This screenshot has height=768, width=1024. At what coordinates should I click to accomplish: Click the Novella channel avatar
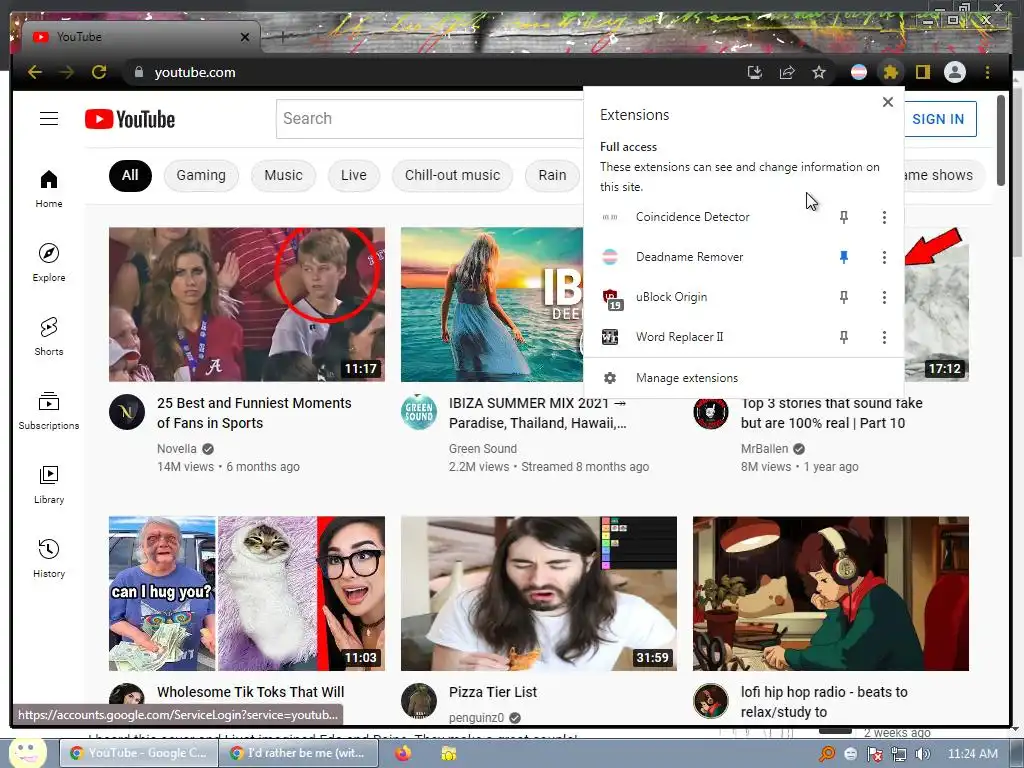[127, 411]
